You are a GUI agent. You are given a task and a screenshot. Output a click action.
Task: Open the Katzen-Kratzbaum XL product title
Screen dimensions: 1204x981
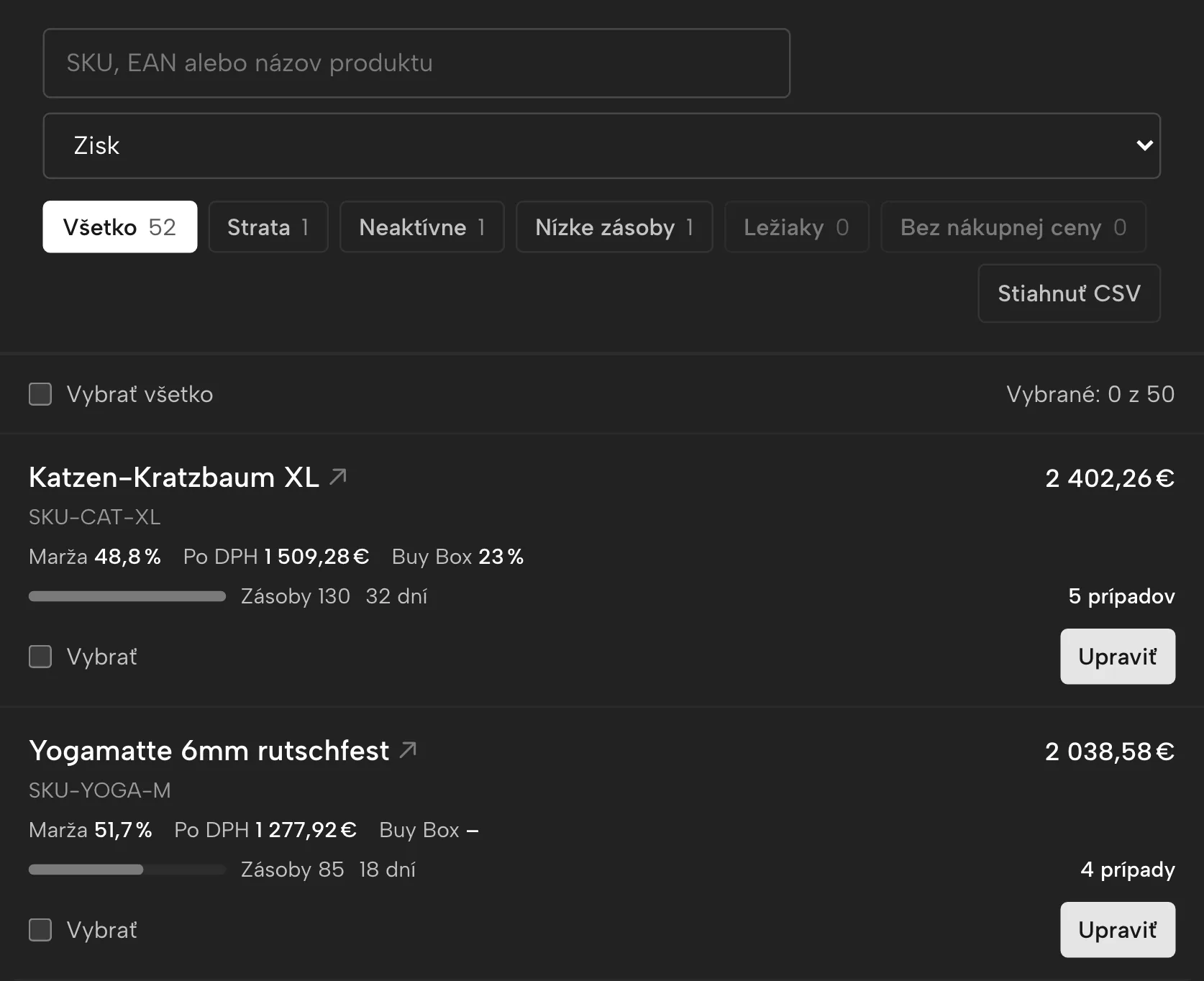tap(174, 478)
